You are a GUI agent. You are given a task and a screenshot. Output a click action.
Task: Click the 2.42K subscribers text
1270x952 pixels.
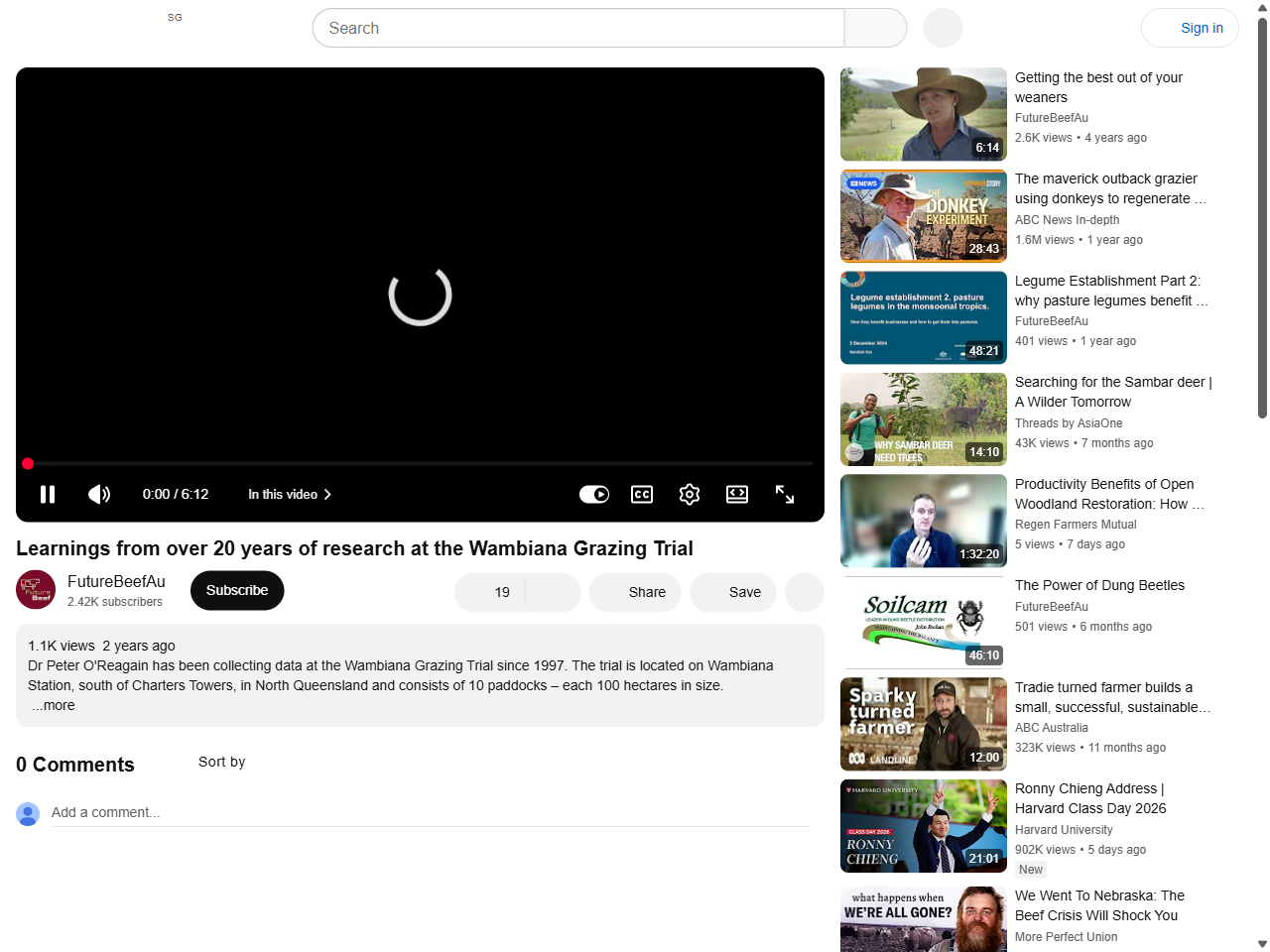(x=115, y=602)
